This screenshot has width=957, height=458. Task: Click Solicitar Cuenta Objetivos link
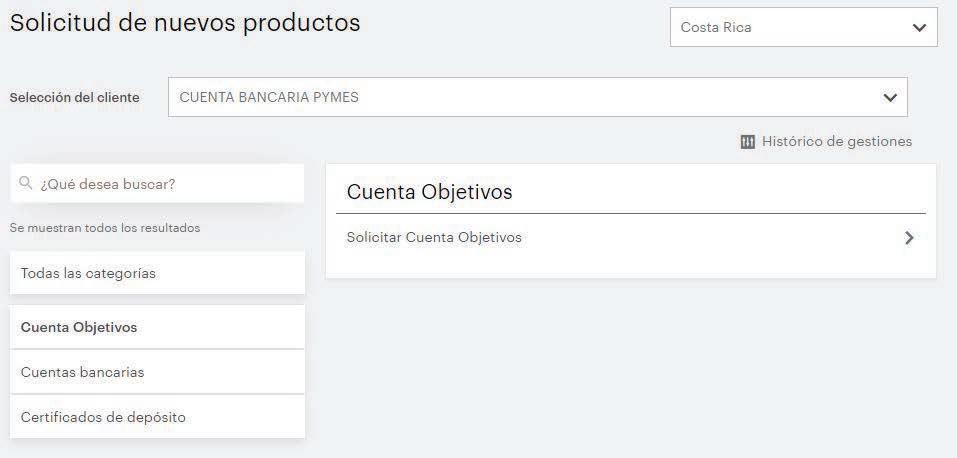click(x=434, y=238)
